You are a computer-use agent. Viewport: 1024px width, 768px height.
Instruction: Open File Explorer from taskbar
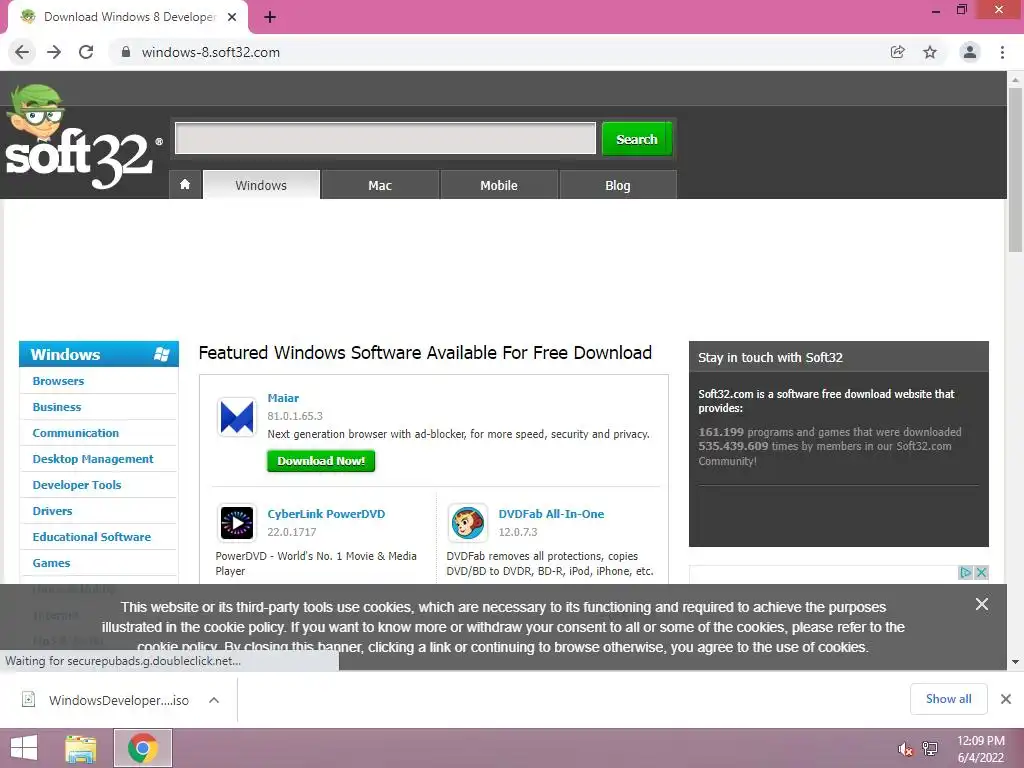[x=81, y=748]
